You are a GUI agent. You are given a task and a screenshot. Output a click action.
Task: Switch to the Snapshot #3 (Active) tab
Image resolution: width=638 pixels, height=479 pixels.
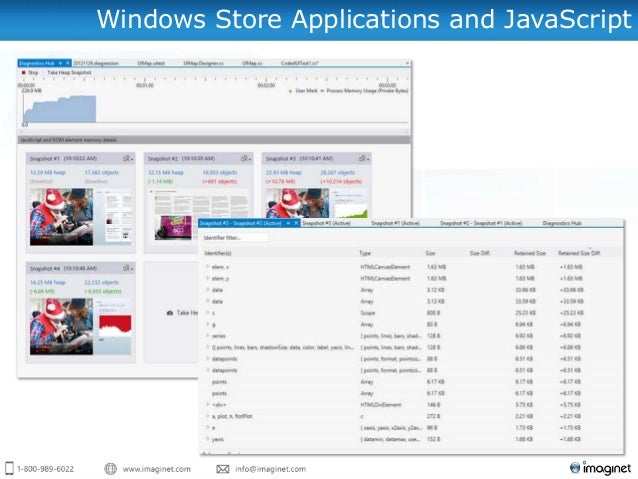coord(326,223)
